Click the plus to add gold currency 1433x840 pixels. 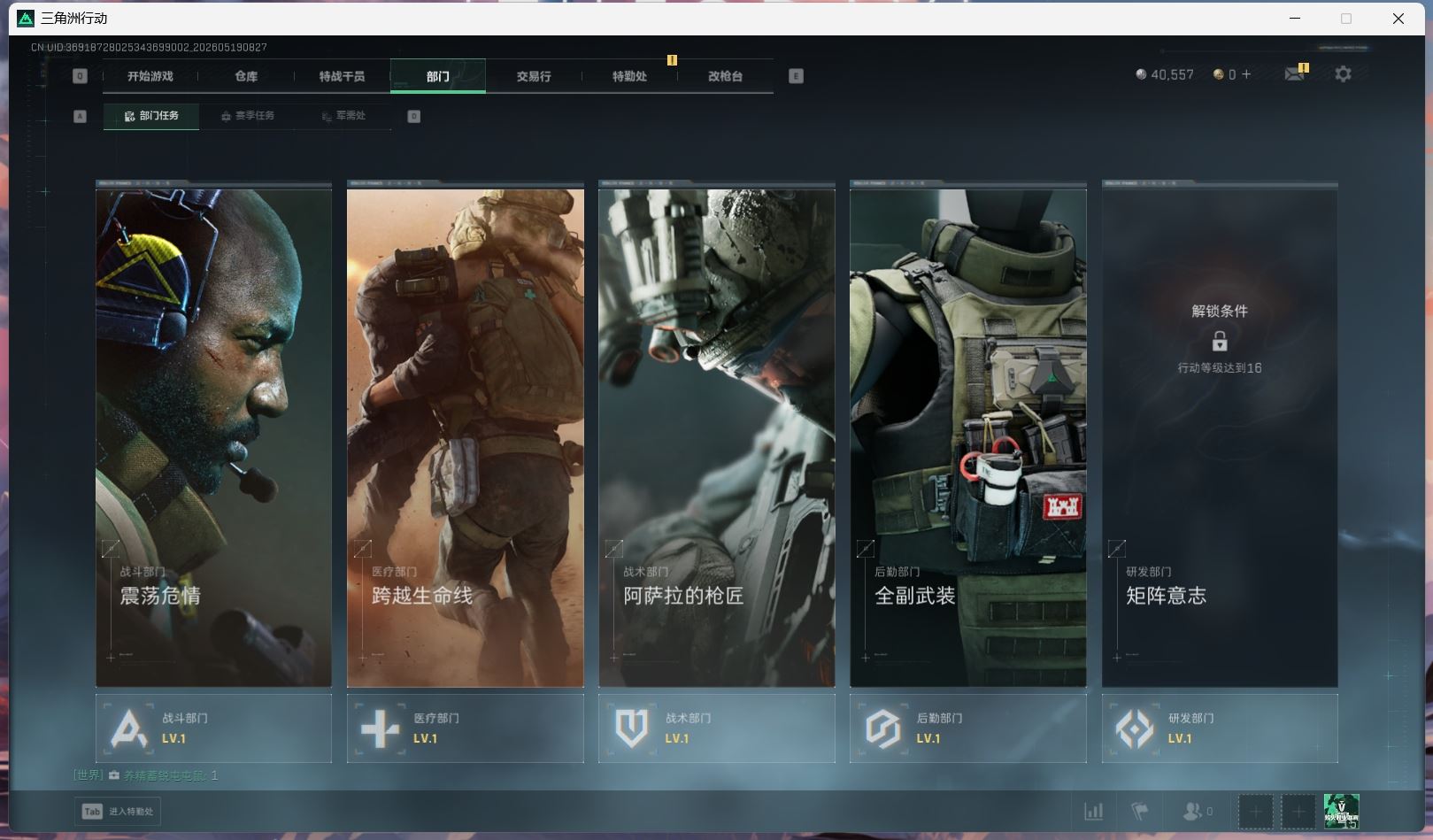click(x=1246, y=74)
